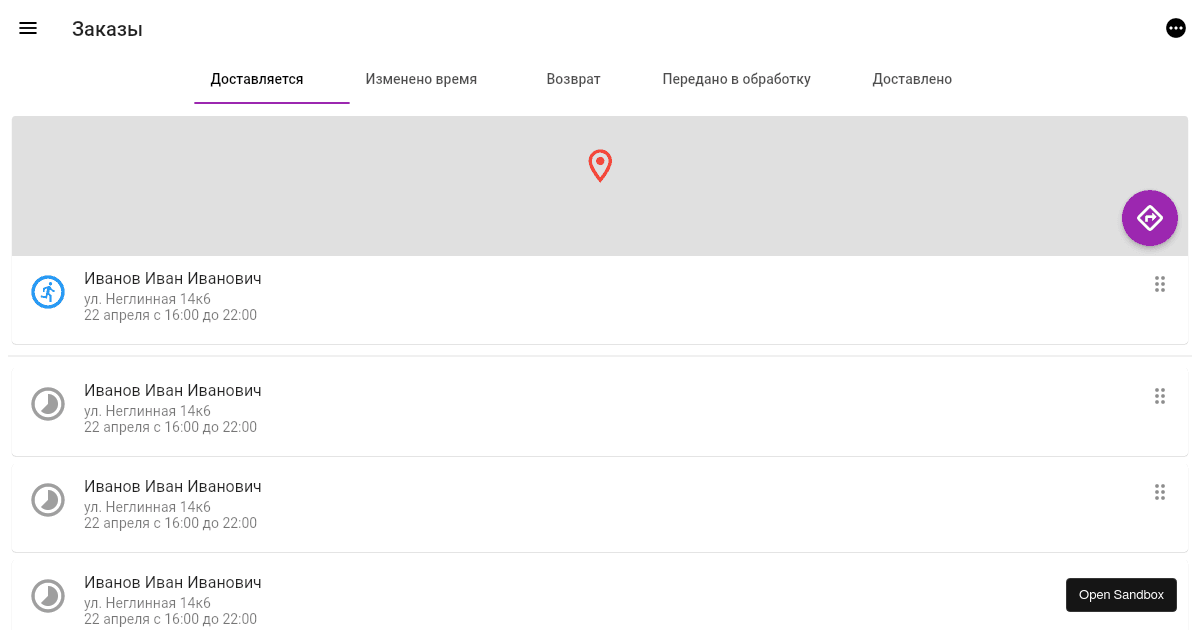1200x630 pixels.
Task: Open the Возврат tab
Action: pyautogui.click(x=573, y=79)
